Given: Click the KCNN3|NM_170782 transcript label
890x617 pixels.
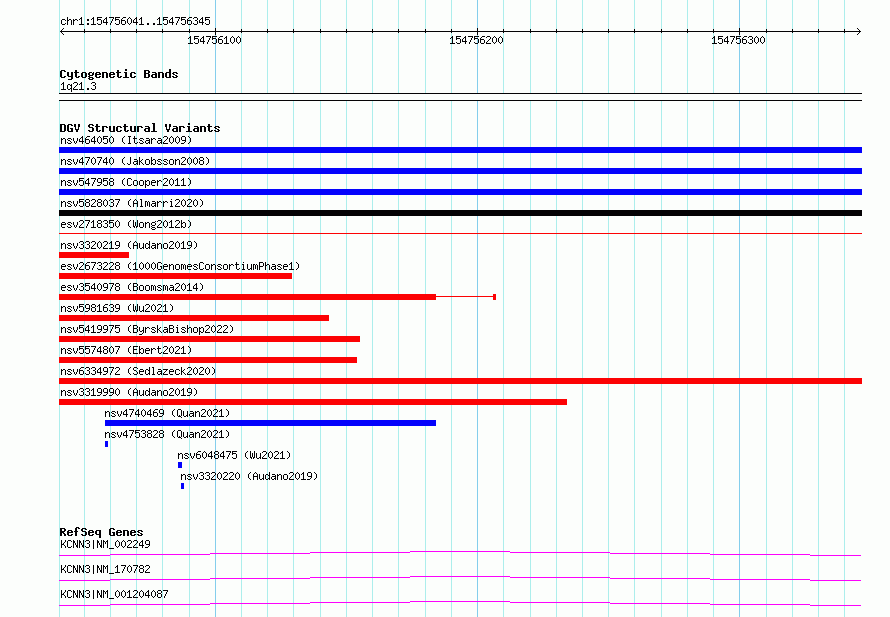Looking at the screenshot, I should [x=106, y=569].
